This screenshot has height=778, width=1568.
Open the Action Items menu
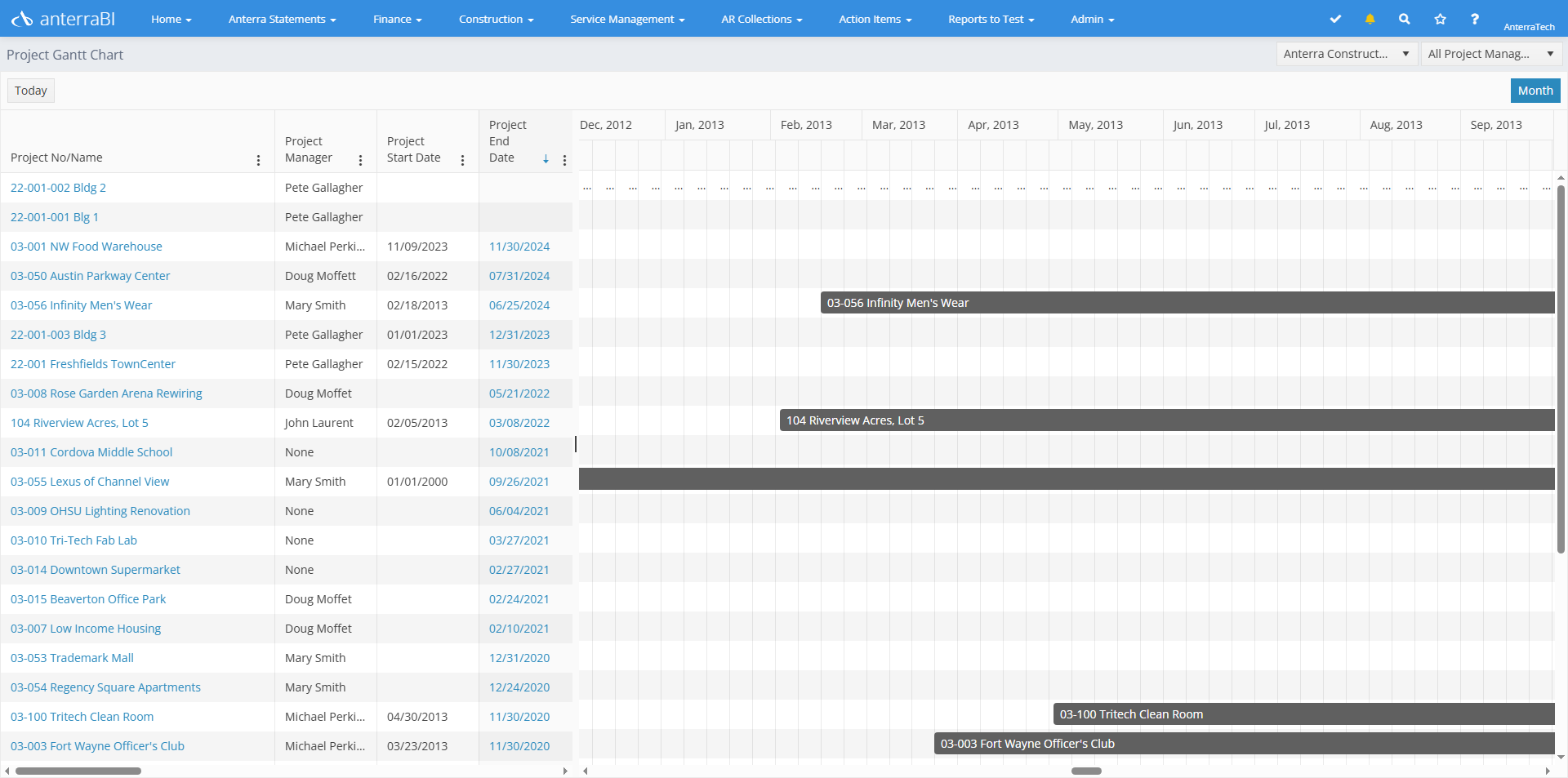(875, 19)
